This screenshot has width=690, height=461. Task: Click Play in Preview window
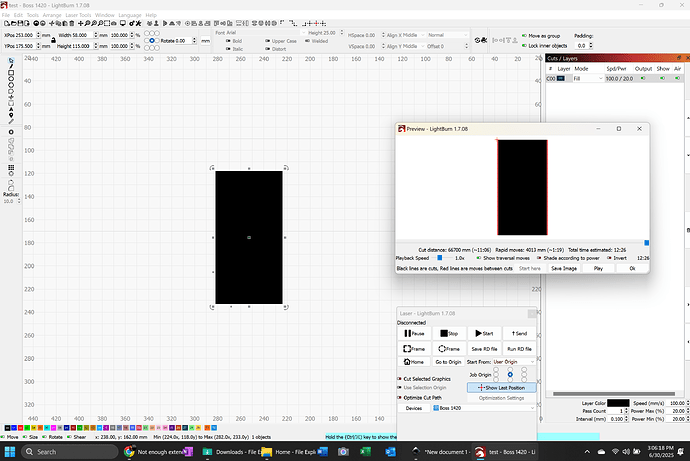598,268
